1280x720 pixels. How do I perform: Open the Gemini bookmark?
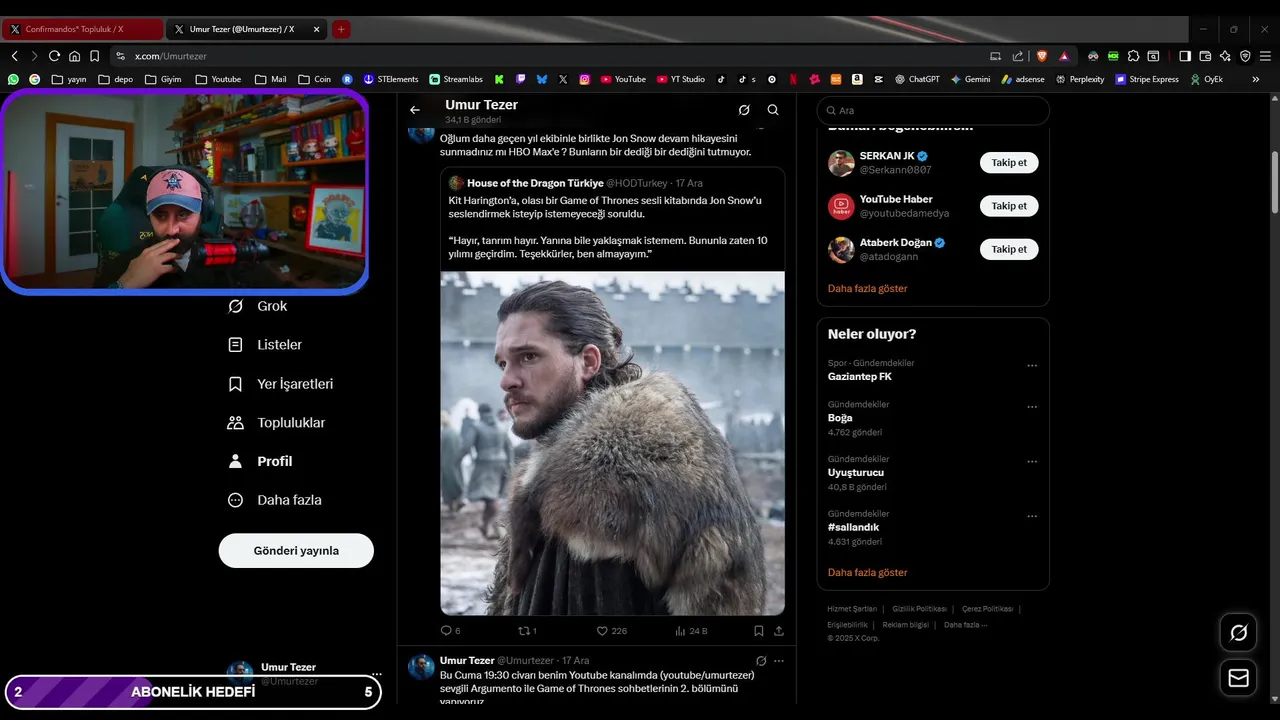pyautogui.click(x=970, y=79)
